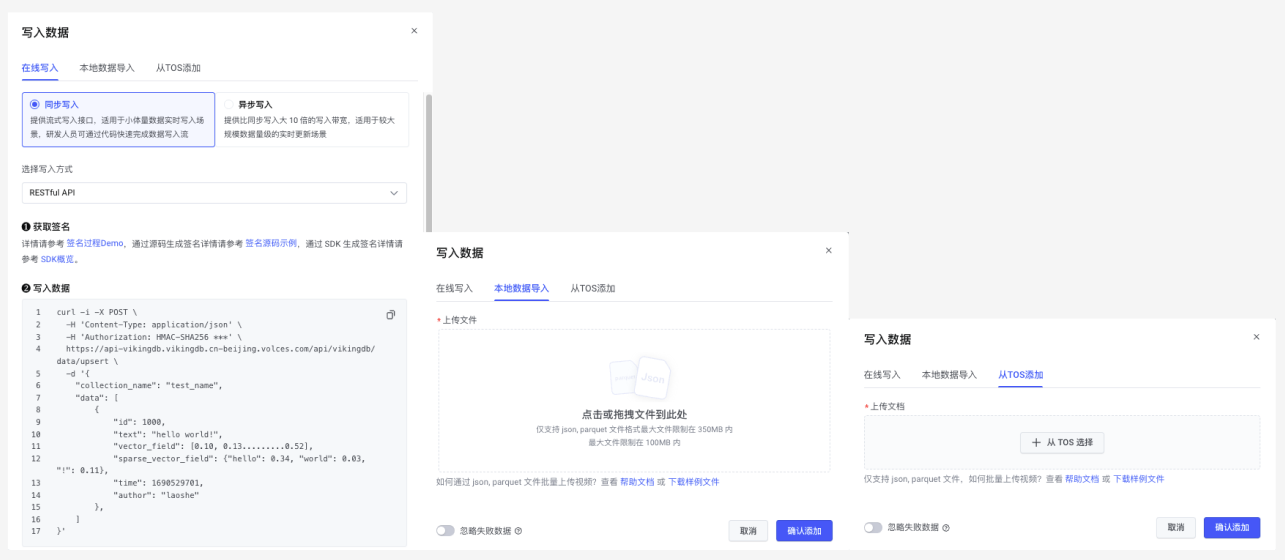1285x560 pixels.
Task: Switch to 在线写入 tab in local import dialog
Action: (454, 288)
